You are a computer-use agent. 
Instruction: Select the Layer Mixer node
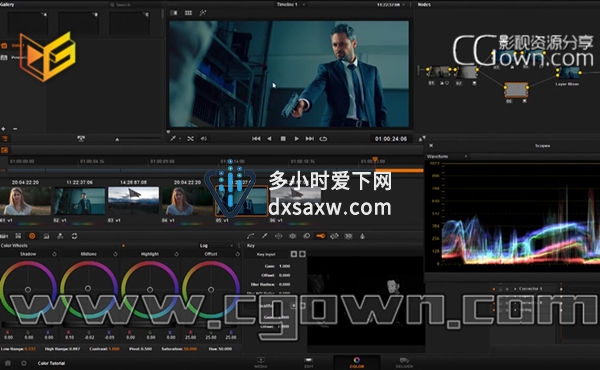(568, 73)
